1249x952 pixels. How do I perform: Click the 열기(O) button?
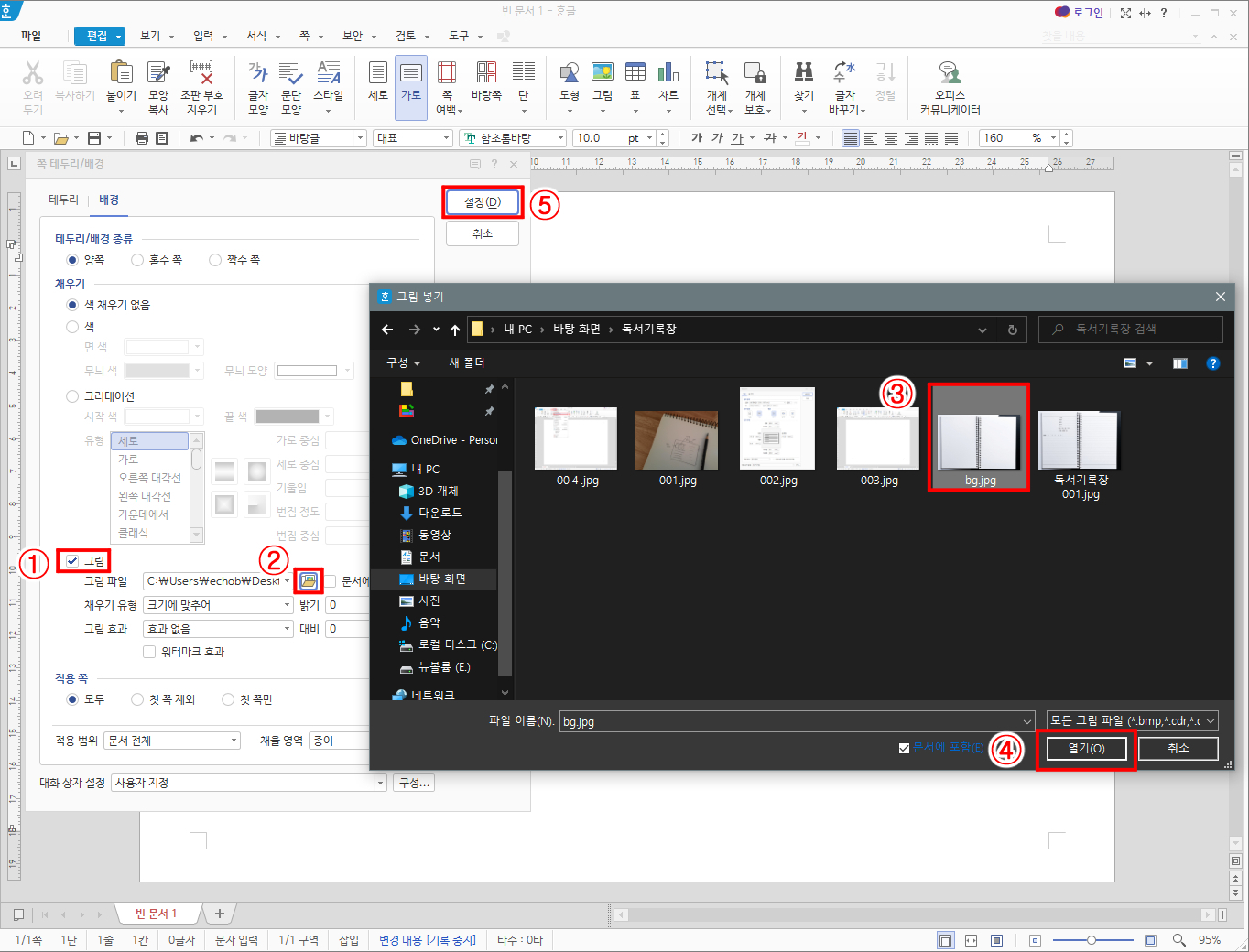click(1087, 748)
